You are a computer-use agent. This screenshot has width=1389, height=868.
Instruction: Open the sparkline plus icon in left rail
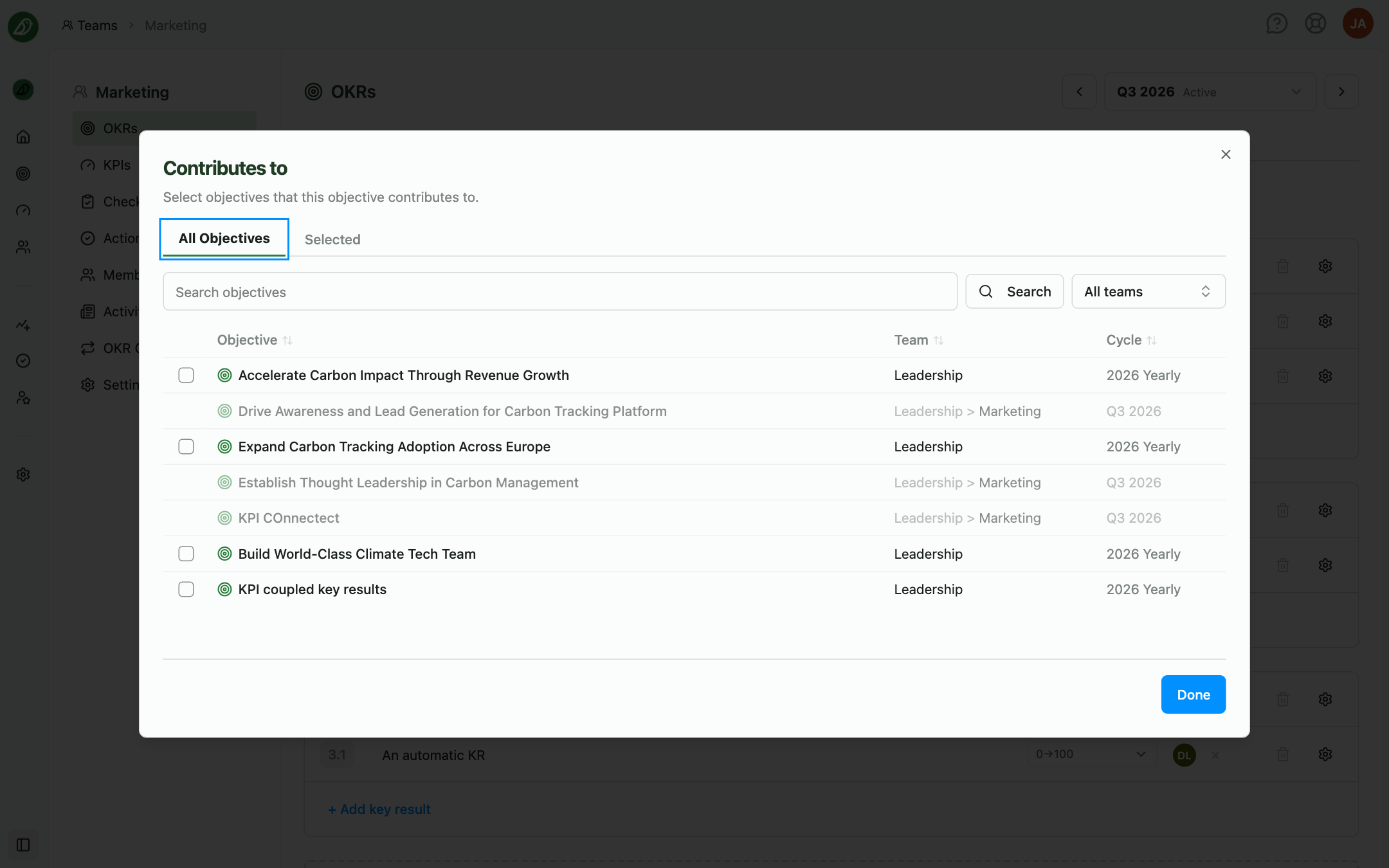pyautogui.click(x=23, y=325)
